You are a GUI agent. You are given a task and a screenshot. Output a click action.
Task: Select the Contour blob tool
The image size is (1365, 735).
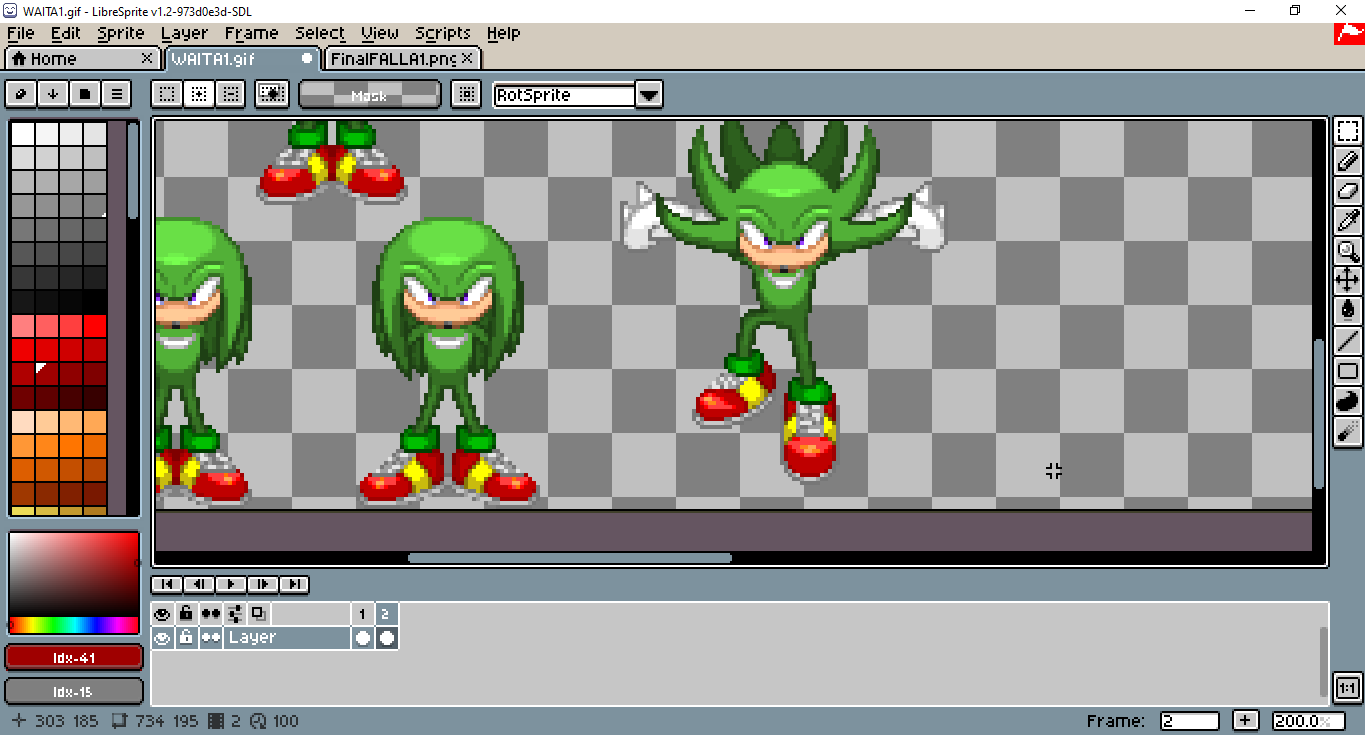click(x=1348, y=401)
